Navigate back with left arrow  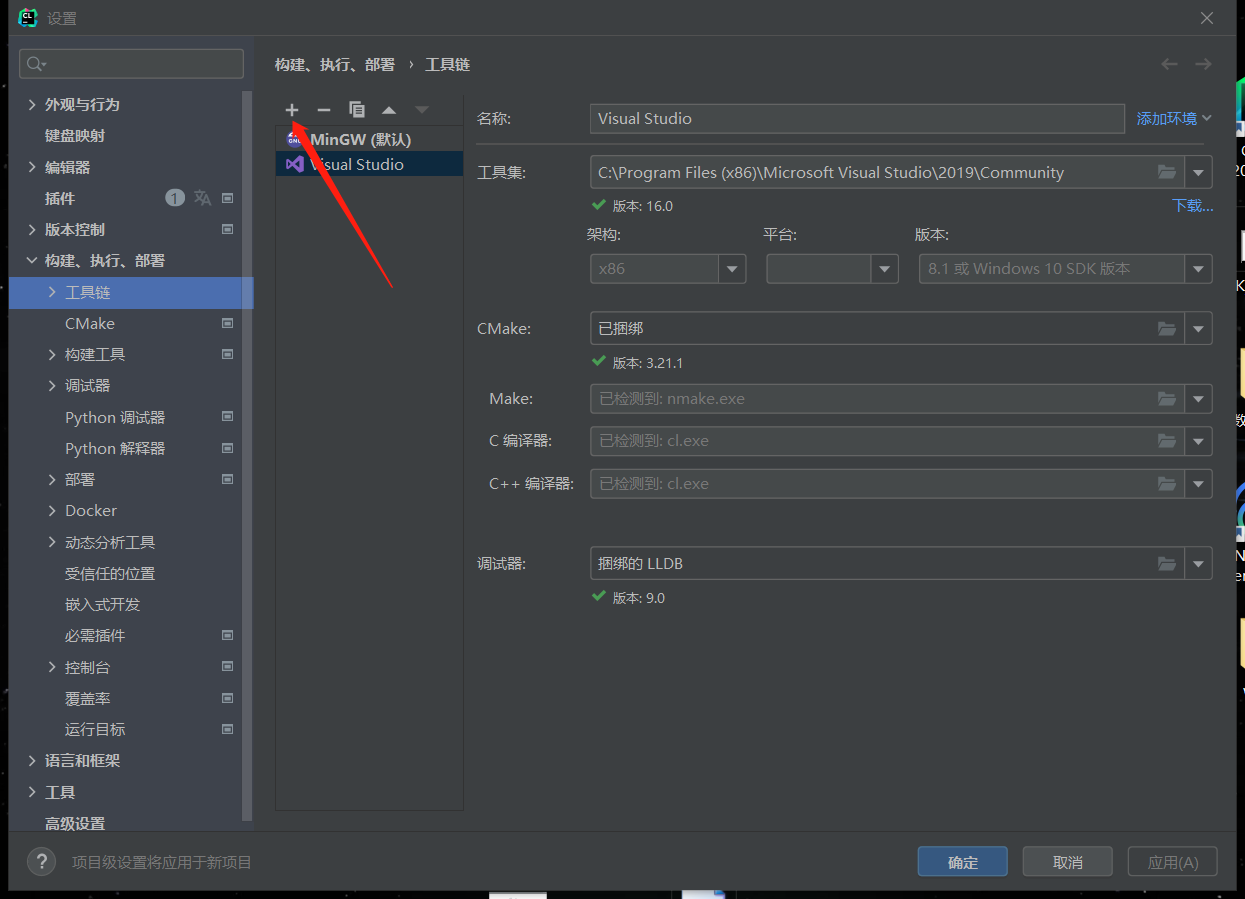1169,64
